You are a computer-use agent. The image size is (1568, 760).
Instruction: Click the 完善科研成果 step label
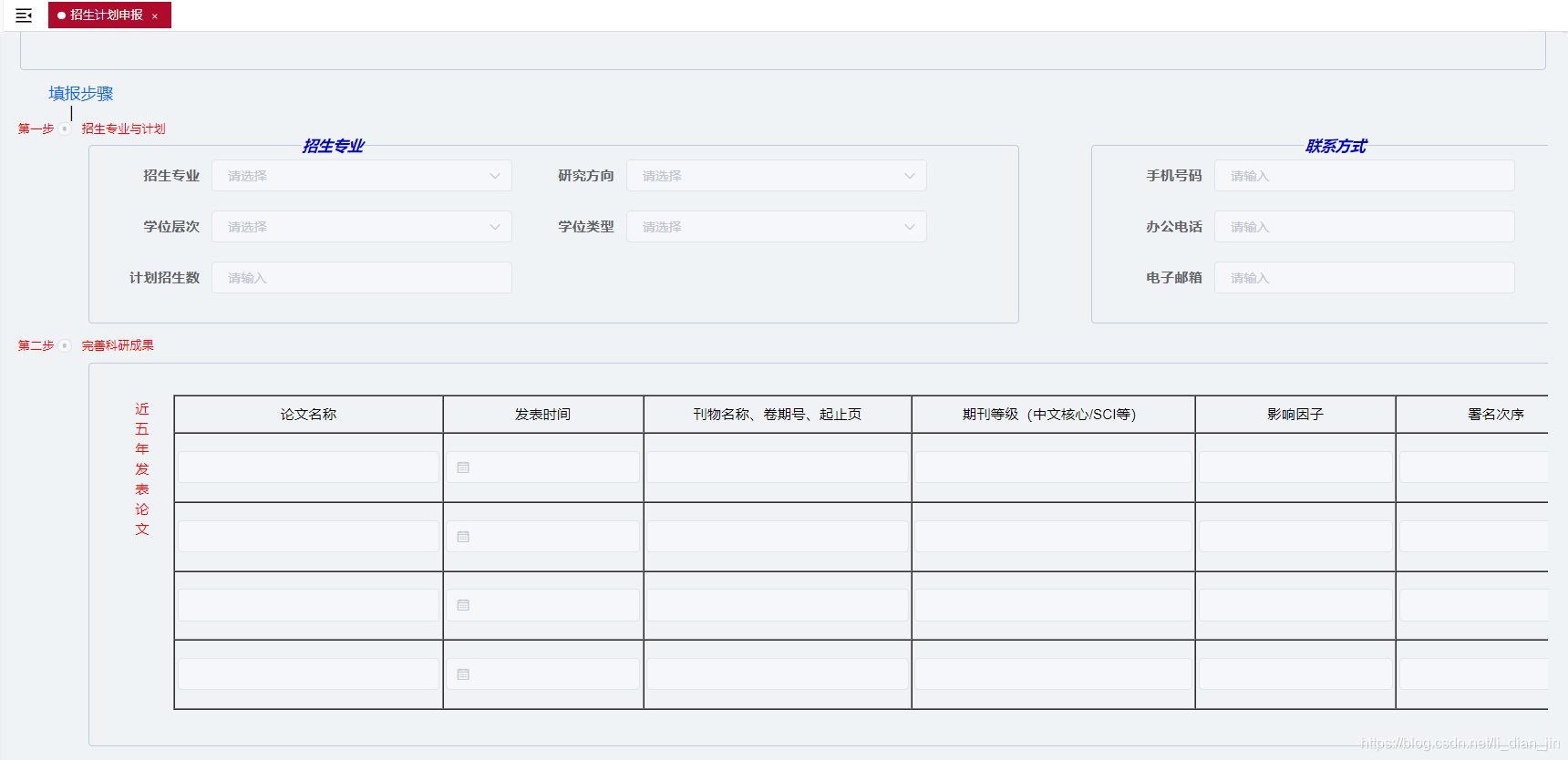click(x=118, y=345)
